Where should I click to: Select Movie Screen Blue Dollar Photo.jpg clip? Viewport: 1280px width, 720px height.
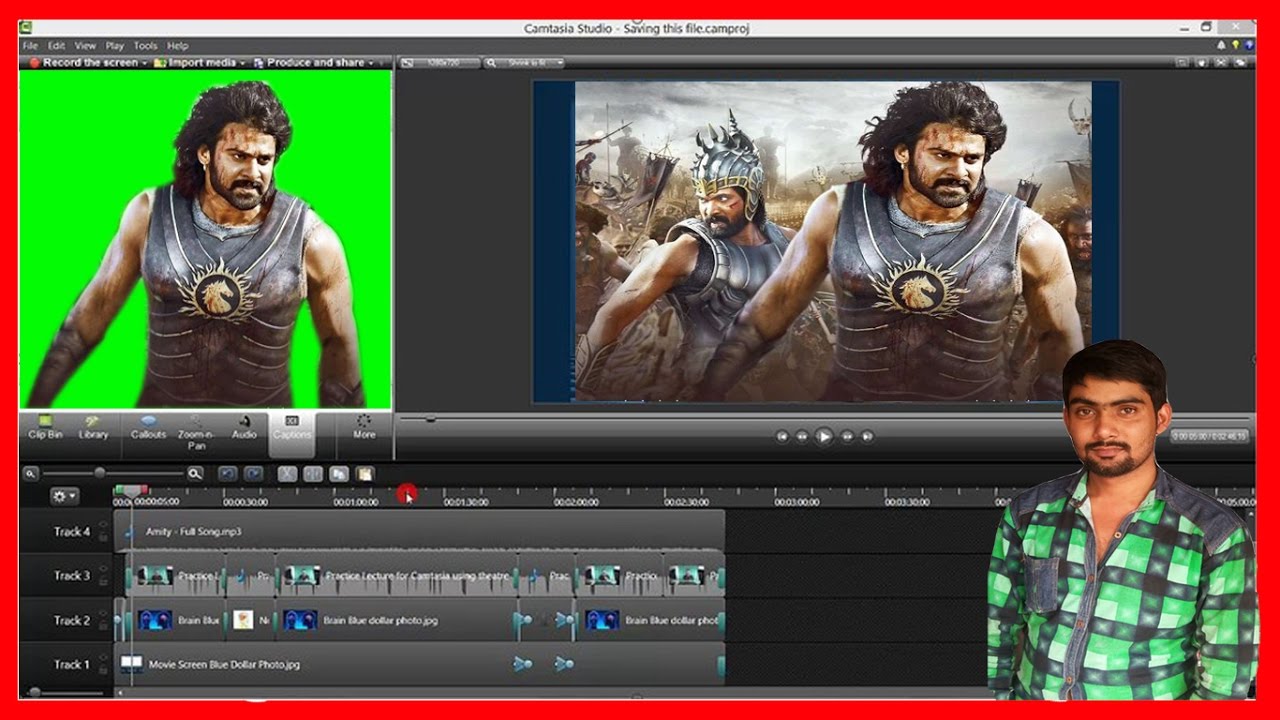tap(420, 664)
